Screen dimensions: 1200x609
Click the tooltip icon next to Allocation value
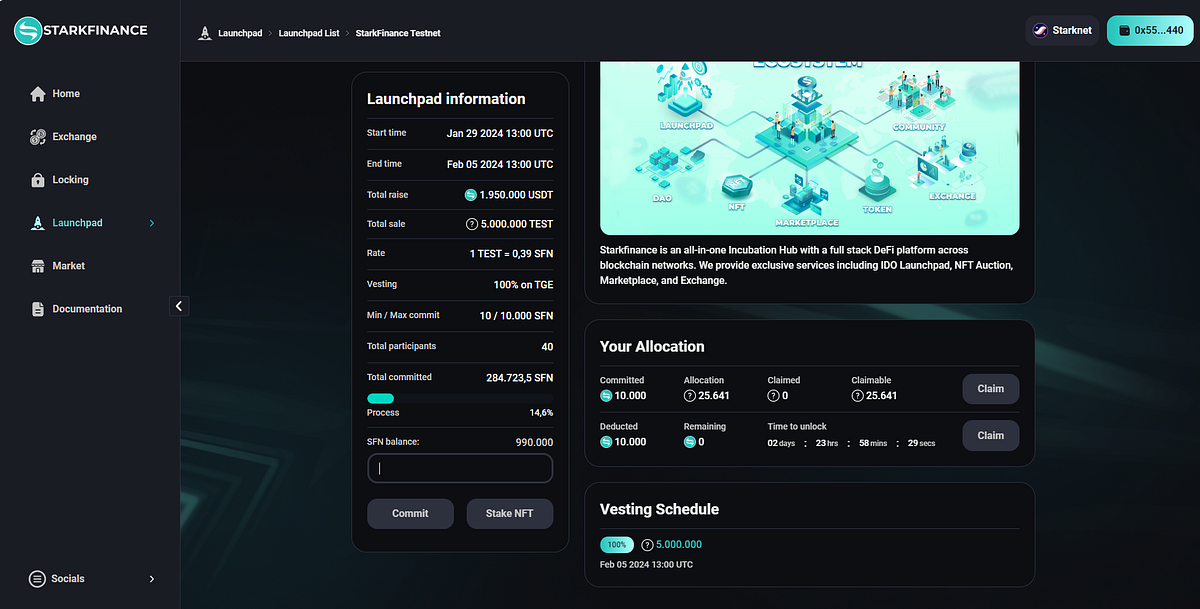(x=689, y=395)
